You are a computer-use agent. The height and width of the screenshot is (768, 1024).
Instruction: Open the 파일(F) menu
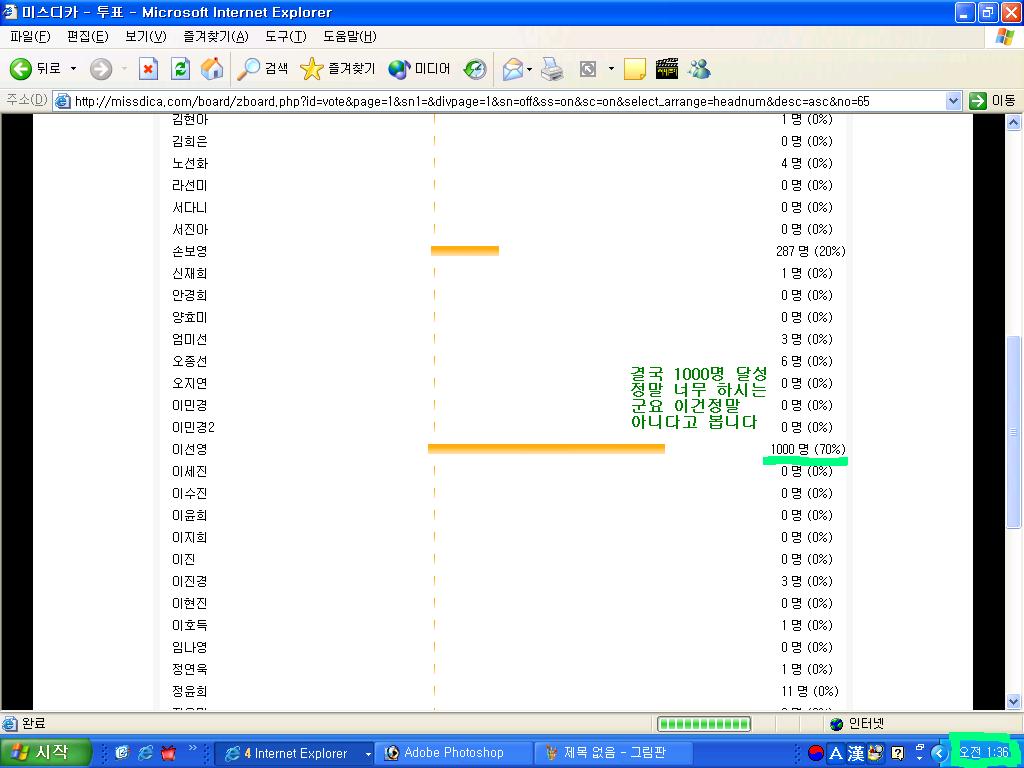(x=30, y=37)
